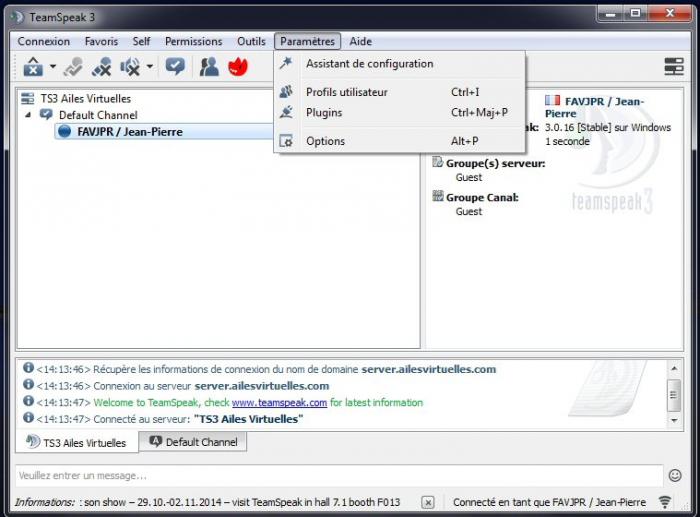
Task: Click the TS3 Ailes Virtuelles server icon
Action: [28, 98]
